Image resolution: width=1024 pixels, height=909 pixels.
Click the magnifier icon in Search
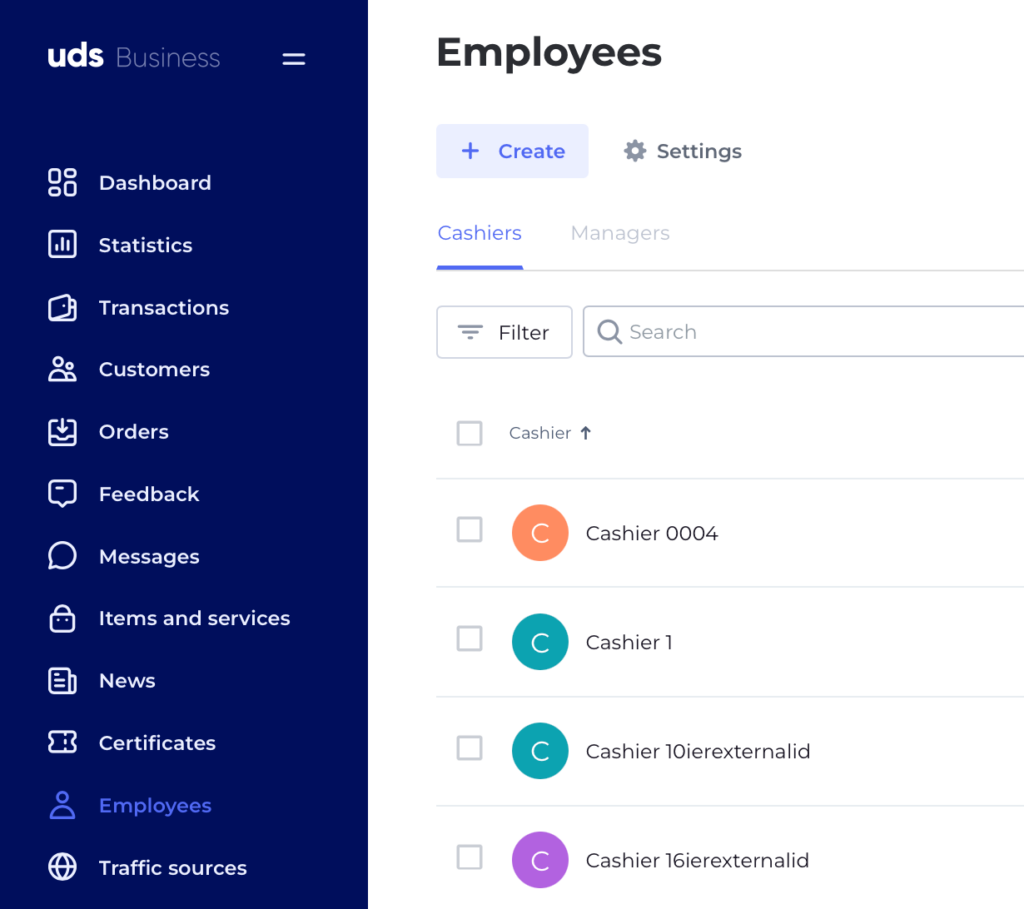point(609,332)
